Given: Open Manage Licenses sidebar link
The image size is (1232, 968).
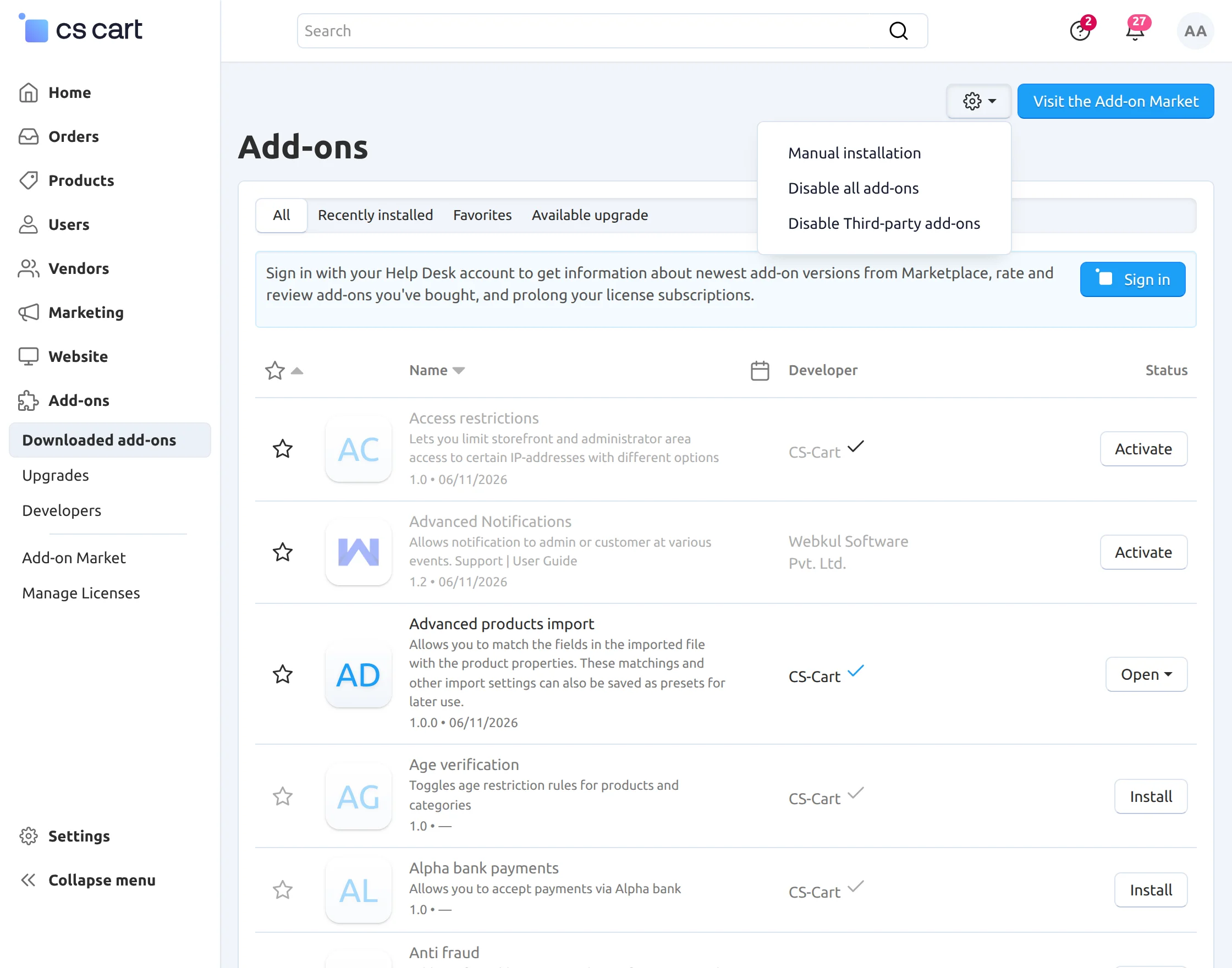Looking at the screenshot, I should [x=81, y=593].
